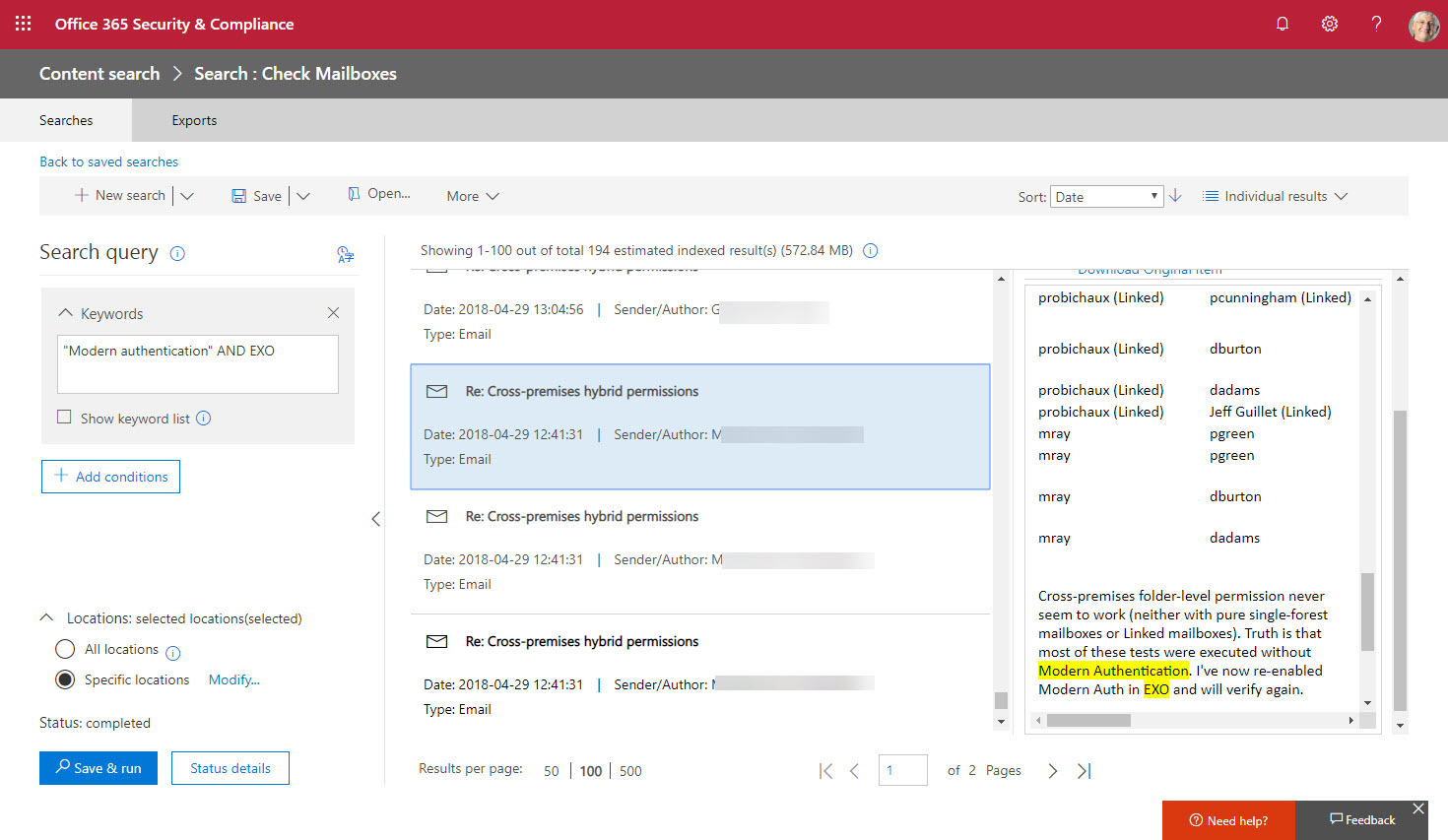Collapse the Locations section

(46, 617)
